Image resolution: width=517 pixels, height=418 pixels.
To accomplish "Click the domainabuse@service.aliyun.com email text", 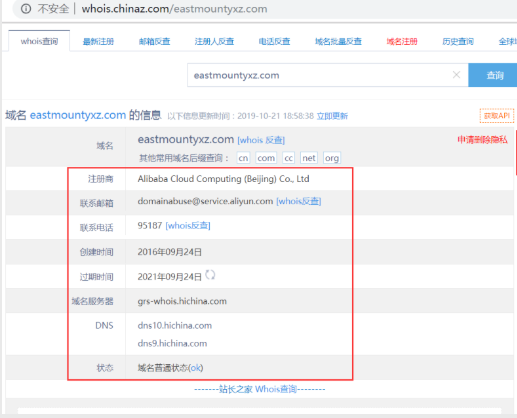I will click(x=205, y=201).
